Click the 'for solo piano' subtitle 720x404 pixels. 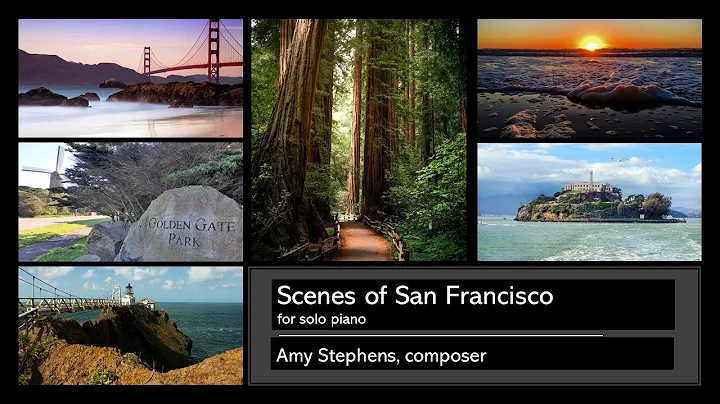point(321,319)
